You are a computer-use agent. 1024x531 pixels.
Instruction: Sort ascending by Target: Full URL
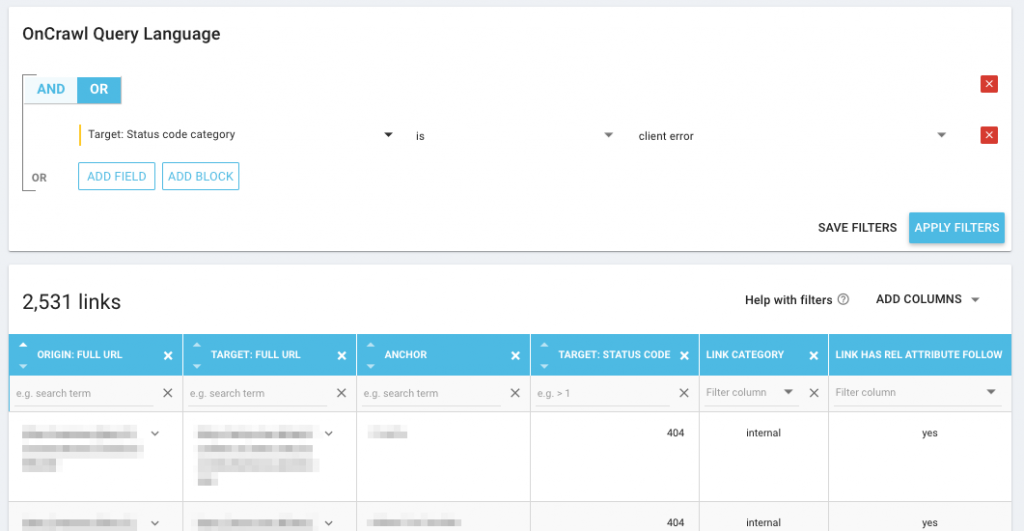tap(197, 344)
